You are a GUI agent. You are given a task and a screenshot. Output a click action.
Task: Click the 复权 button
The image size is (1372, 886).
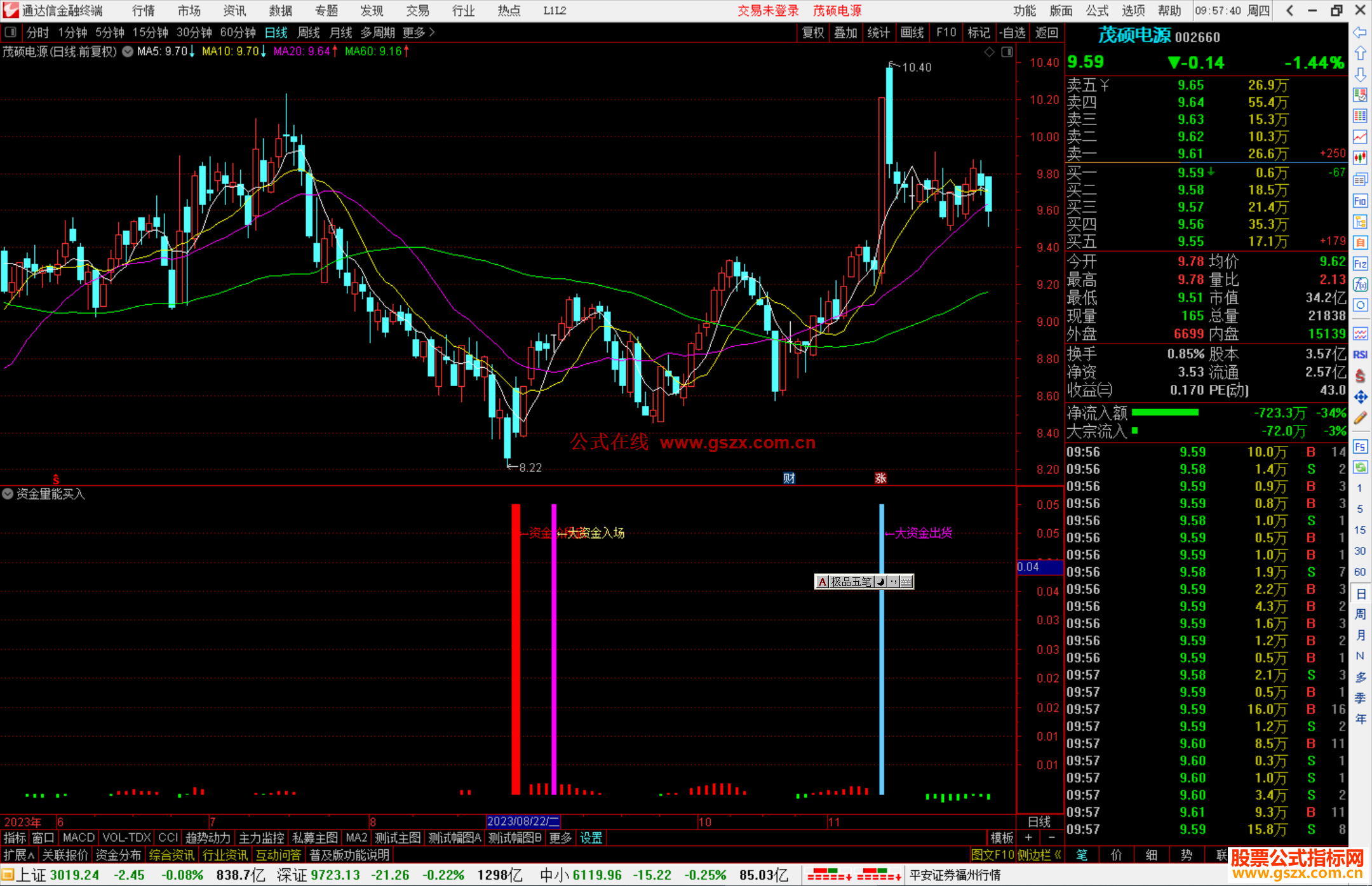(x=813, y=32)
